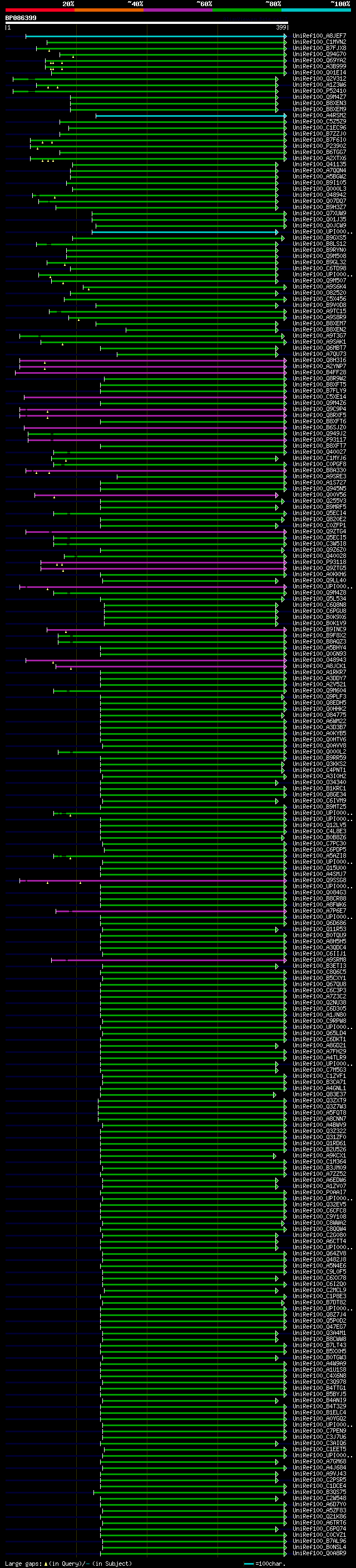This screenshot has width=356, height=1568.
Task: Open hit UniRef100_Q94G70
Action: 319,54
